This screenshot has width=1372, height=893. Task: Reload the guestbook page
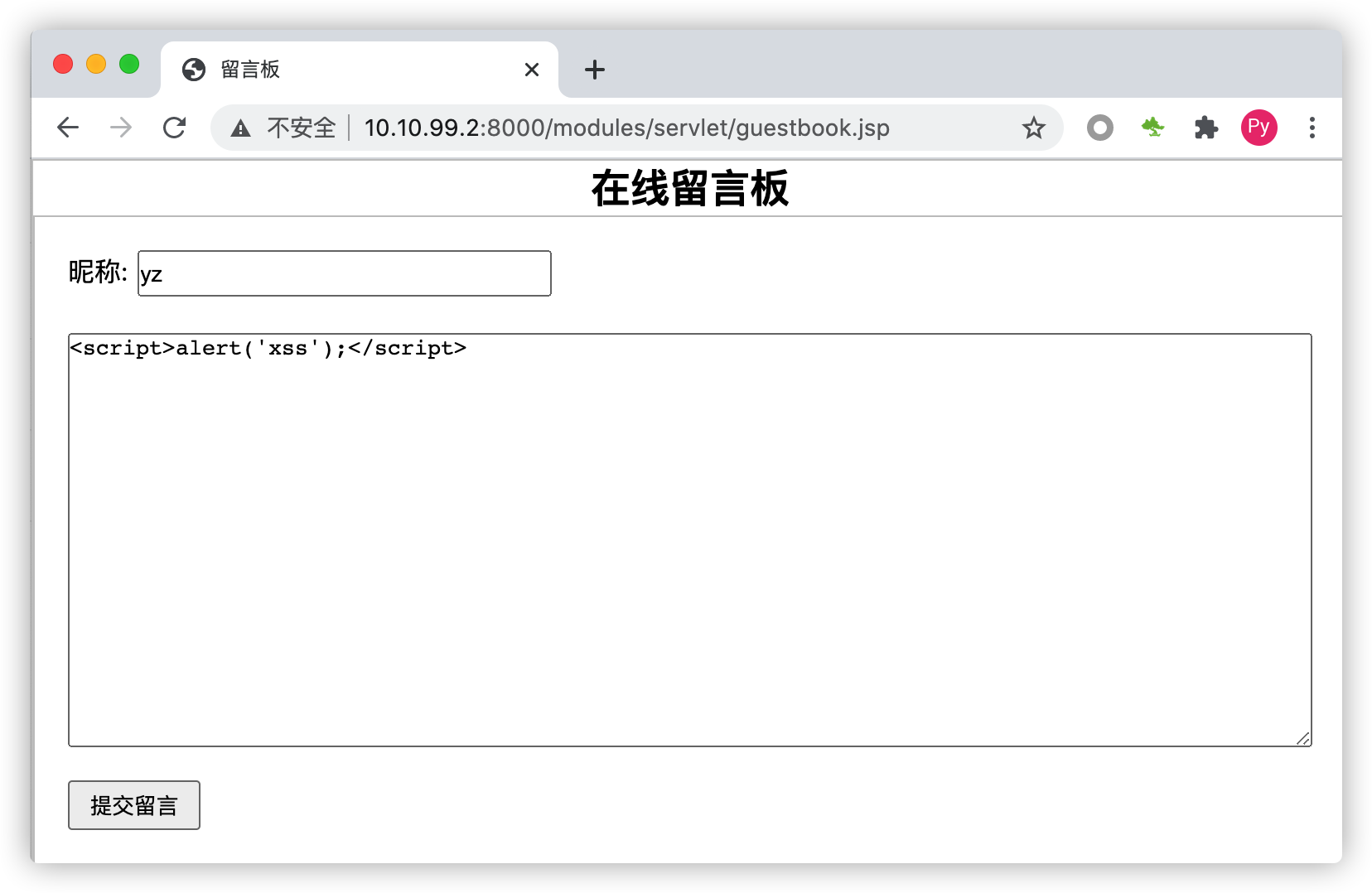[174, 128]
